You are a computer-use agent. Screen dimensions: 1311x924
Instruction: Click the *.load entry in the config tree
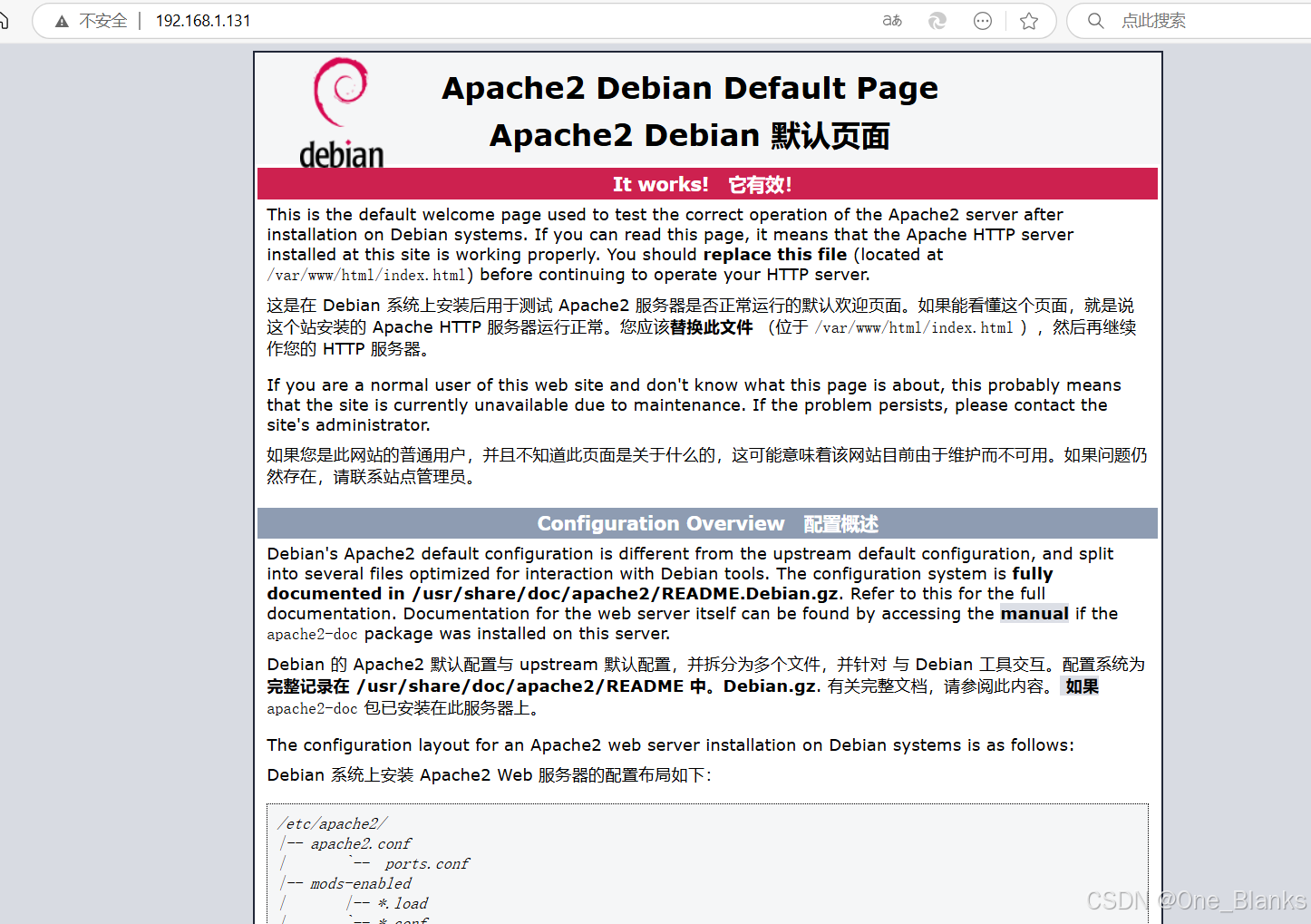tap(403, 903)
